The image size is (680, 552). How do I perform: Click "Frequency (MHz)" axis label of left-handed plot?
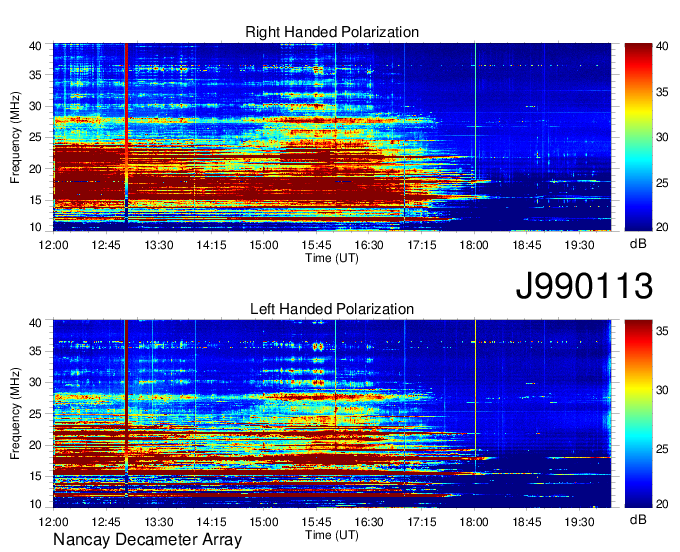click(15, 414)
